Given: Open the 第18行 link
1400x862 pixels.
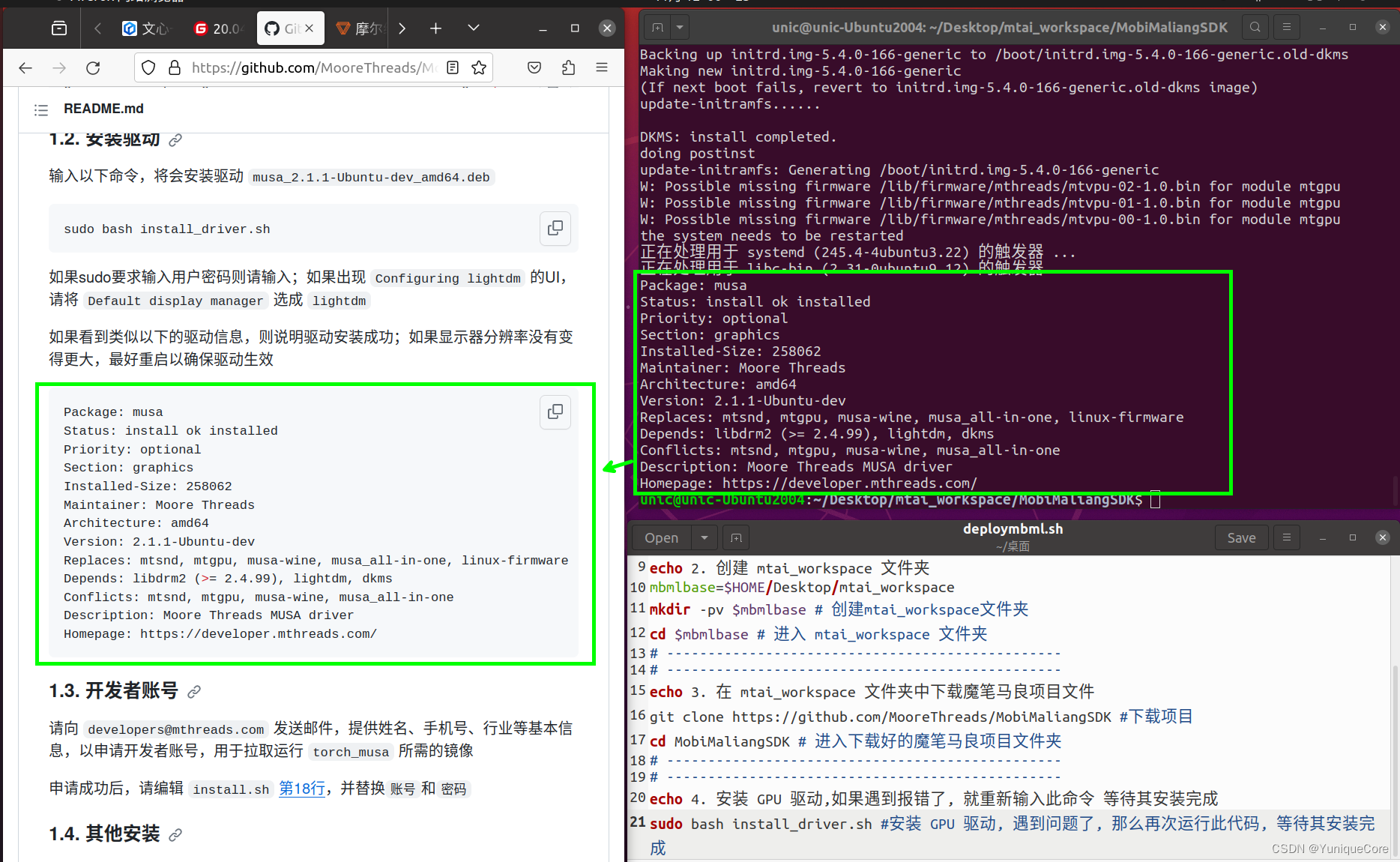Looking at the screenshot, I should point(302,789).
